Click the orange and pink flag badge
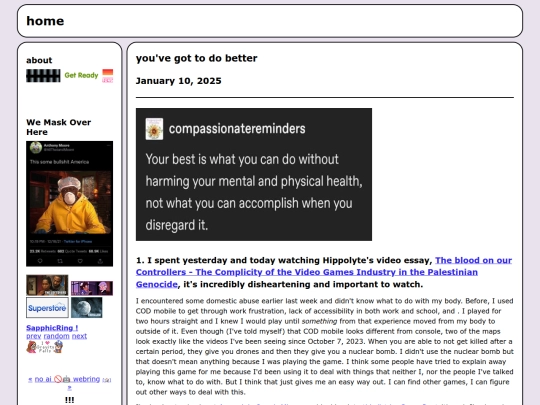The width and height of the screenshot is (540, 405). coord(108,76)
